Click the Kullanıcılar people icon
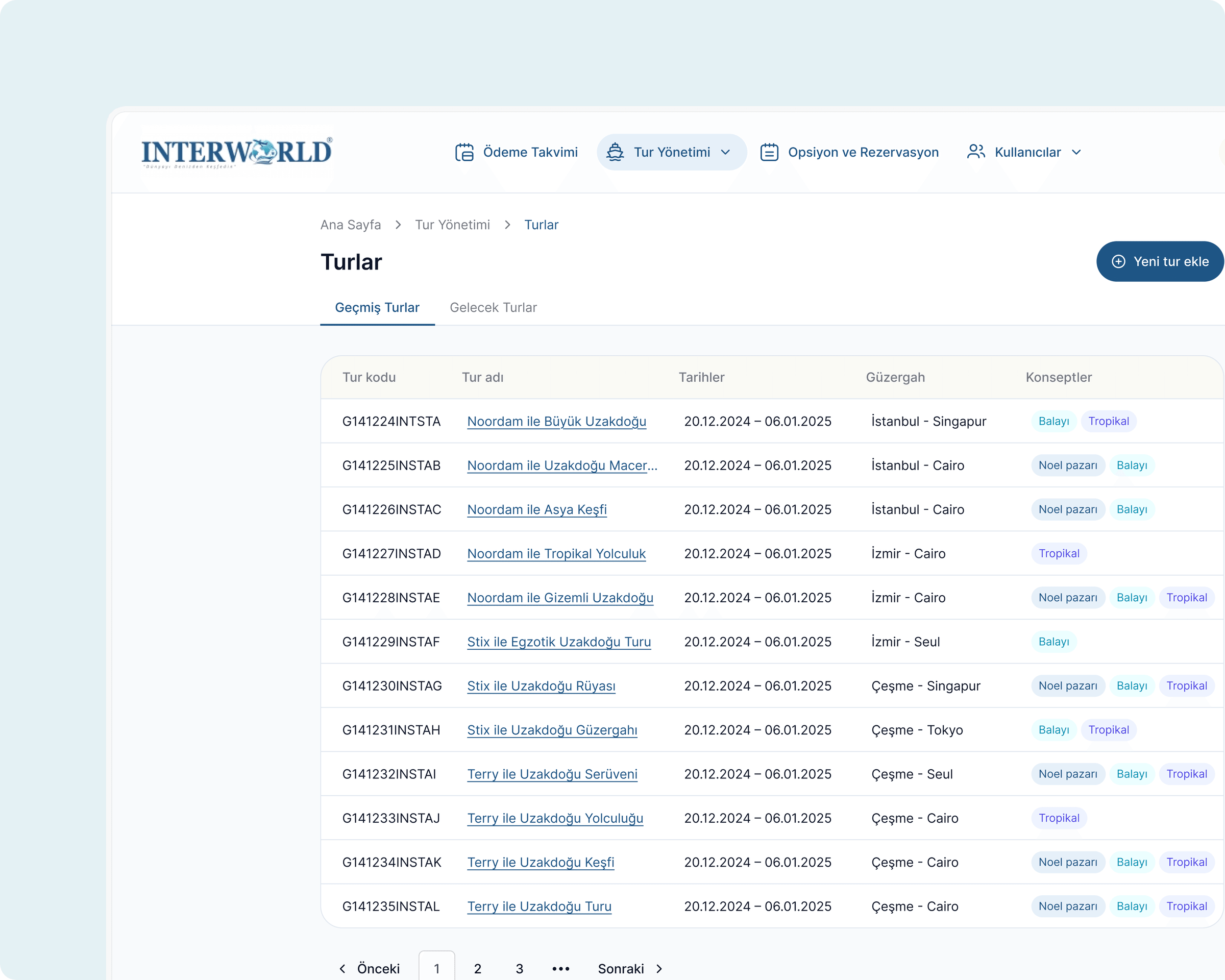 [976, 152]
